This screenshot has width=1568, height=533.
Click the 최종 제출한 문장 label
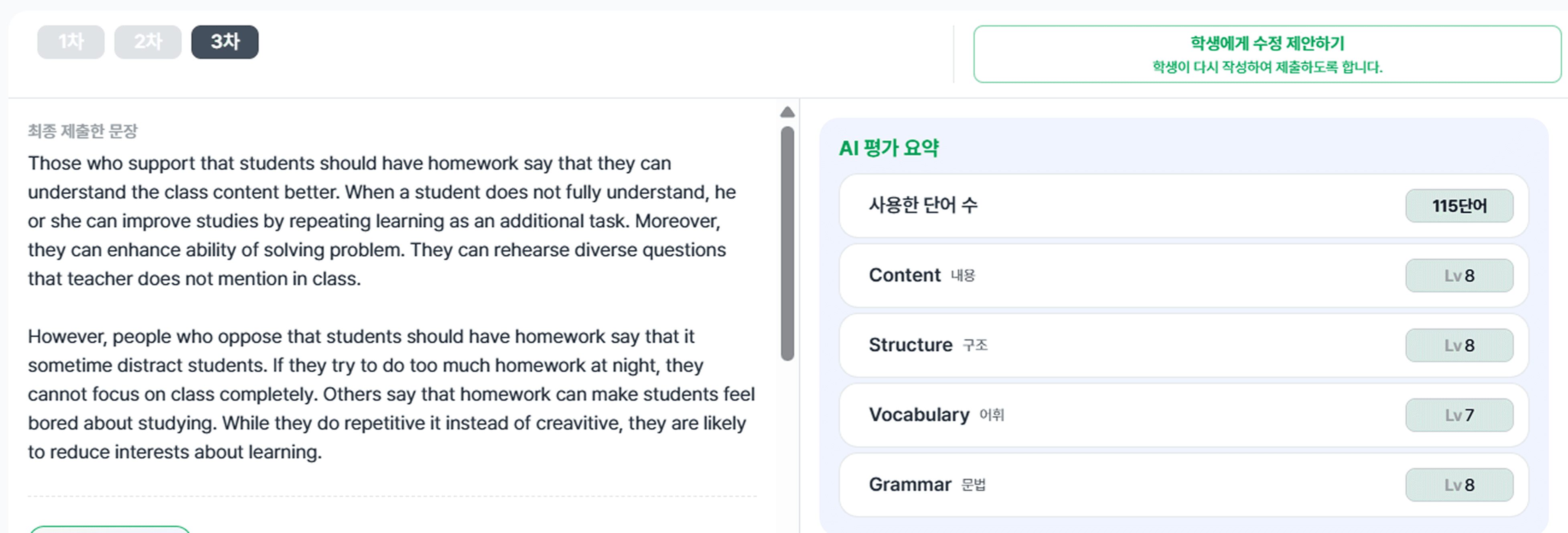83,131
